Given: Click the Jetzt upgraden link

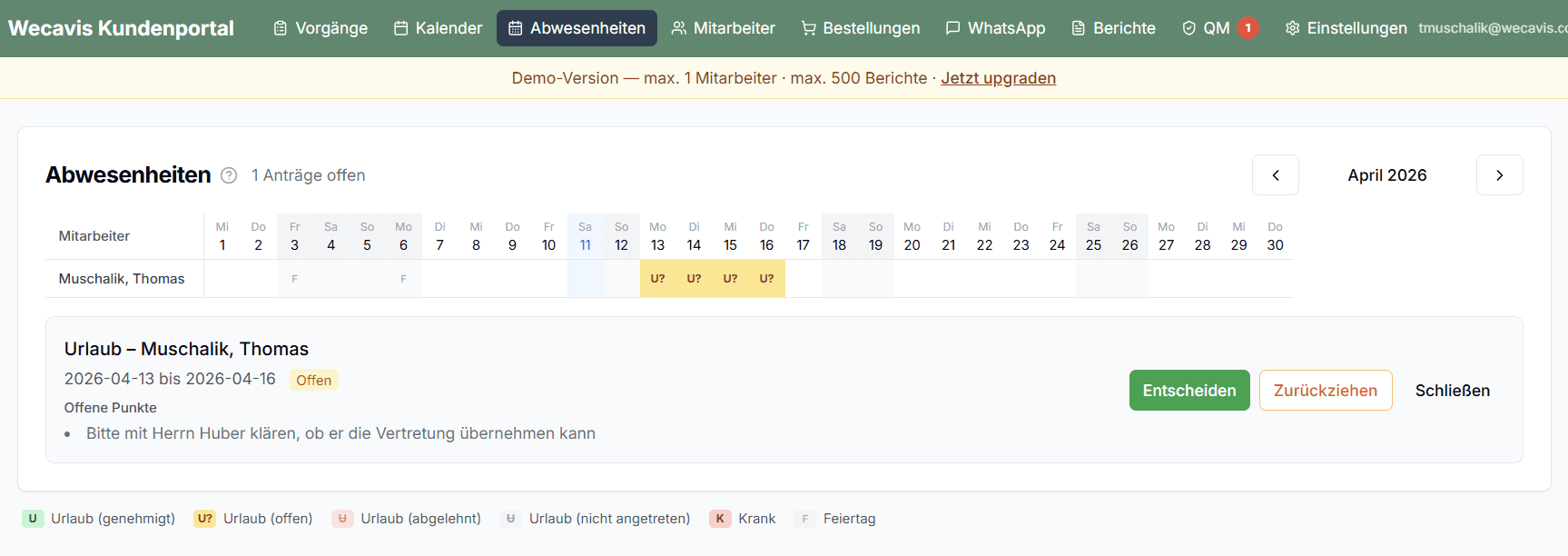Looking at the screenshot, I should click(998, 78).
